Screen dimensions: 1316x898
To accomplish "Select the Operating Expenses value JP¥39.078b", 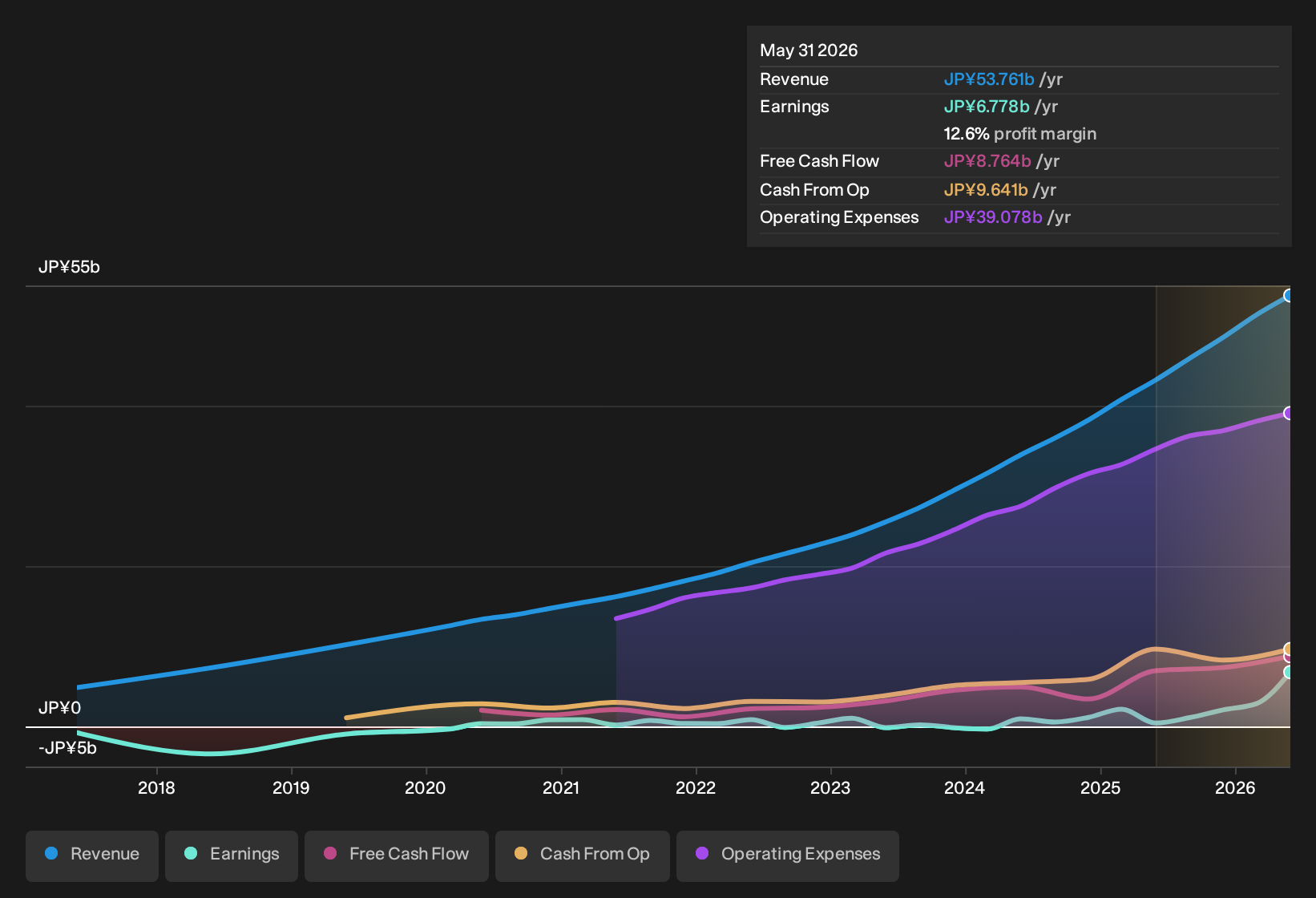I will [x=992, y=217].
